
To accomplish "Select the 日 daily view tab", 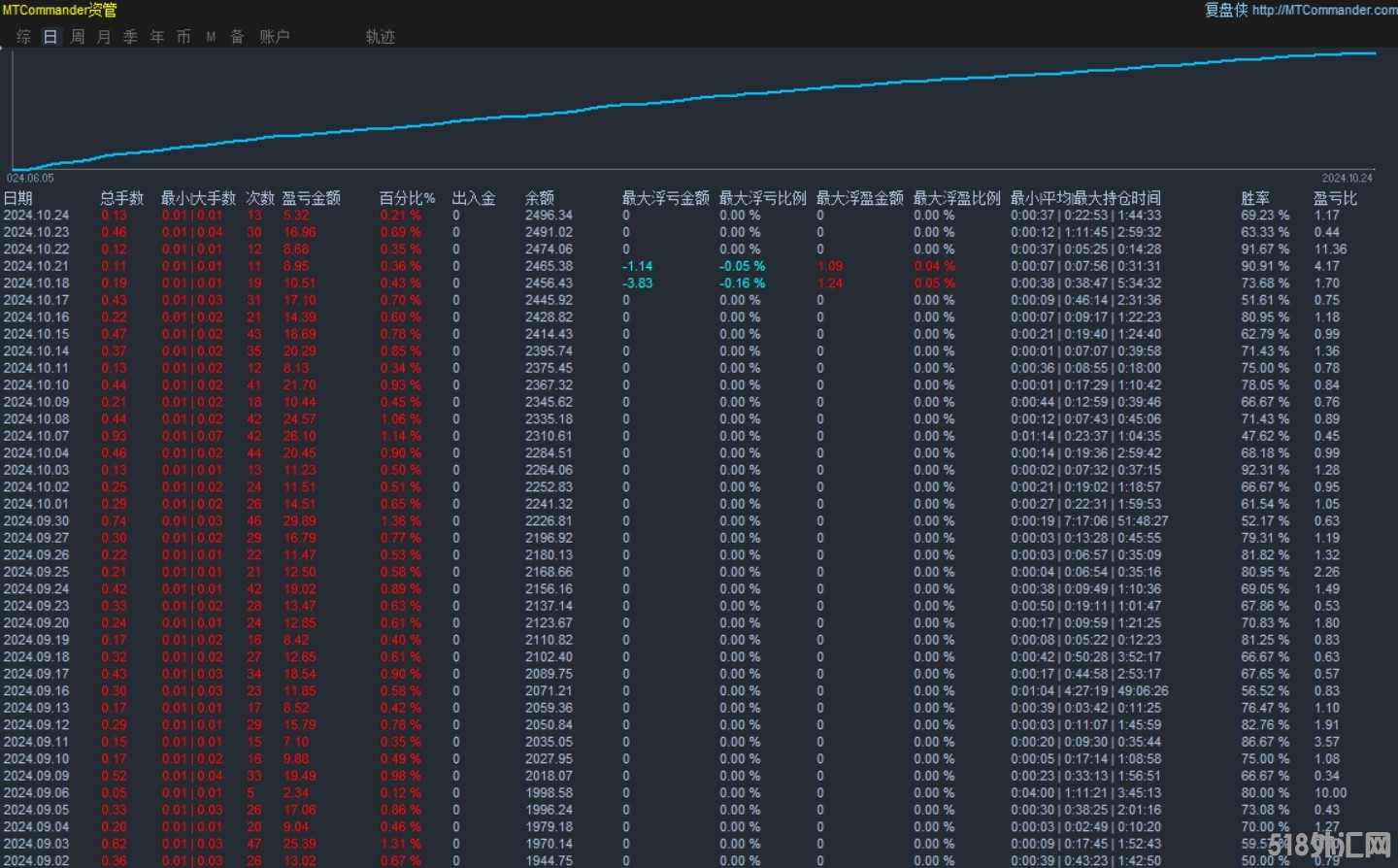I will [x=50, y=37].
